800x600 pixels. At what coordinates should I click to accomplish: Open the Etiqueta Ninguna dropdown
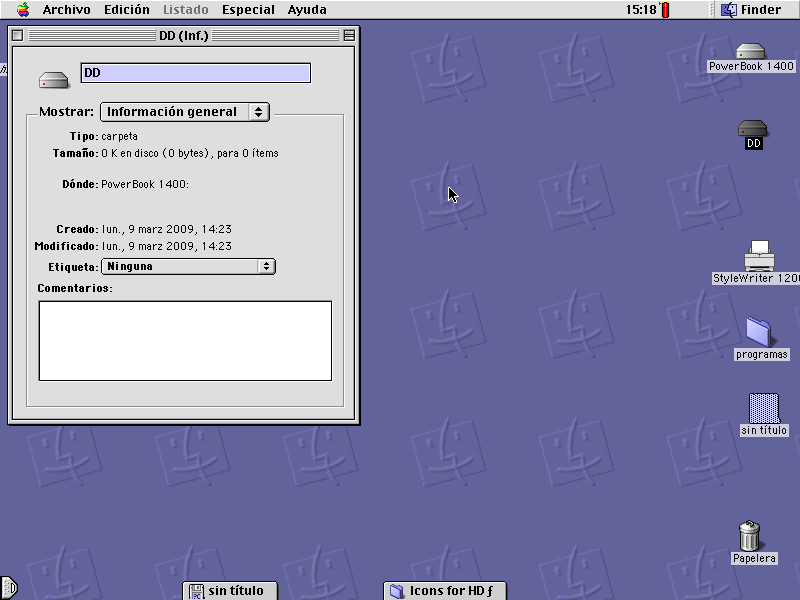(188, 266)
